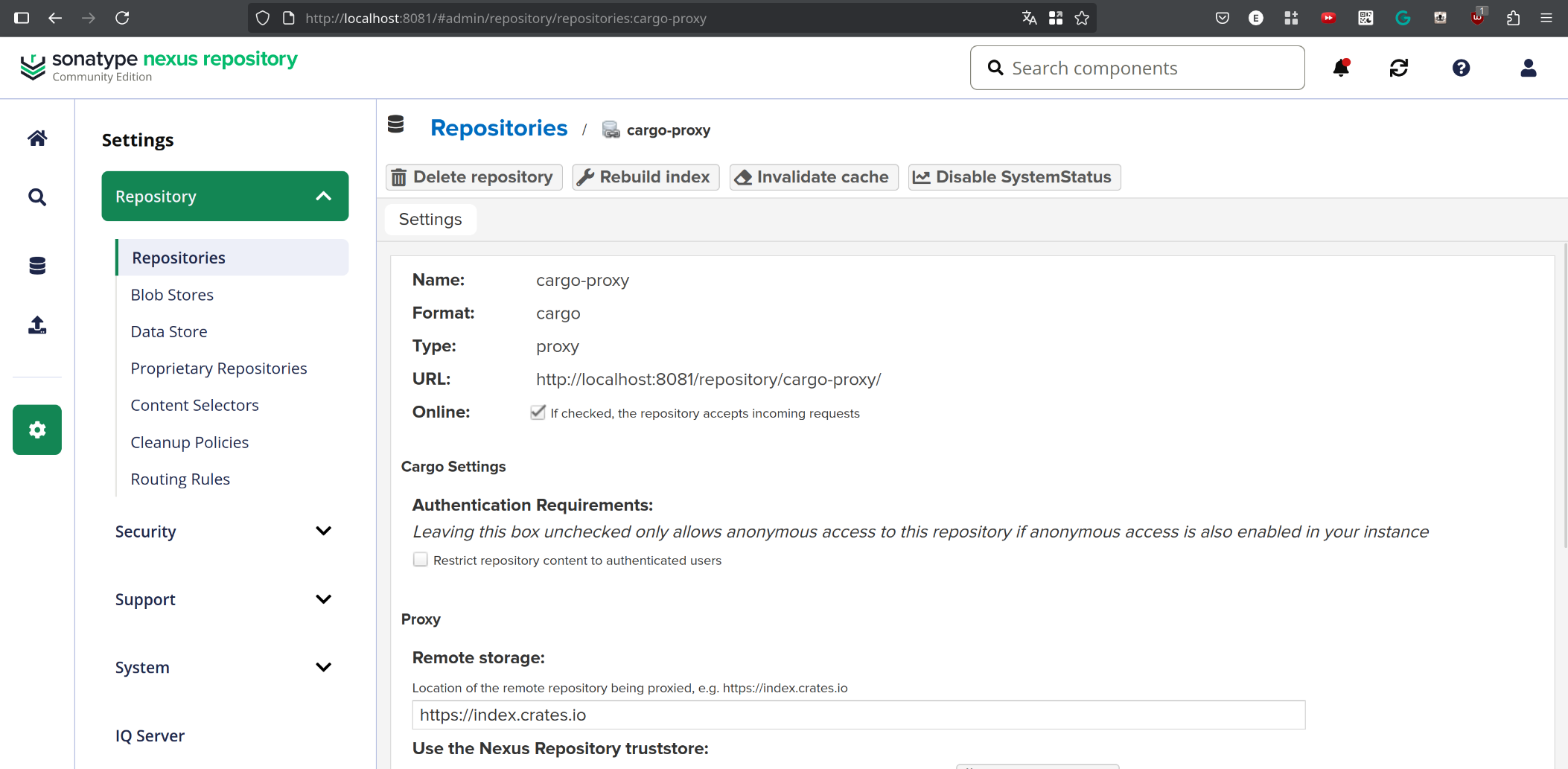Open Content Selectors
Screen dimensions: 1568x769
pos(194,405)
